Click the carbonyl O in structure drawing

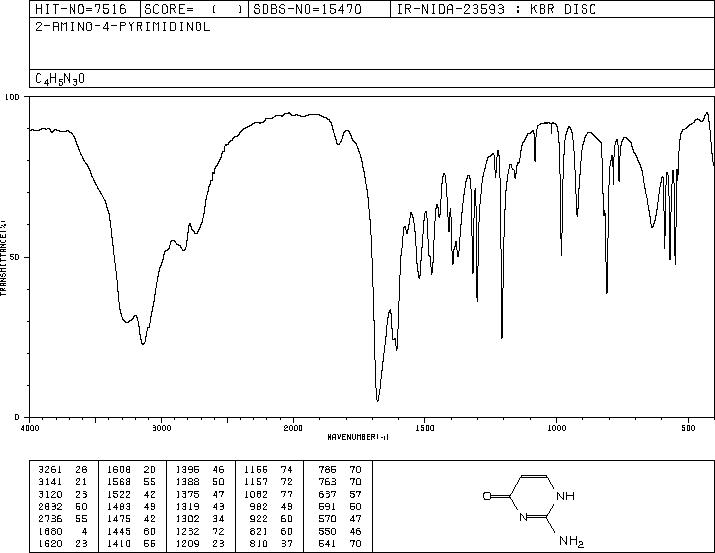[487, 496]
